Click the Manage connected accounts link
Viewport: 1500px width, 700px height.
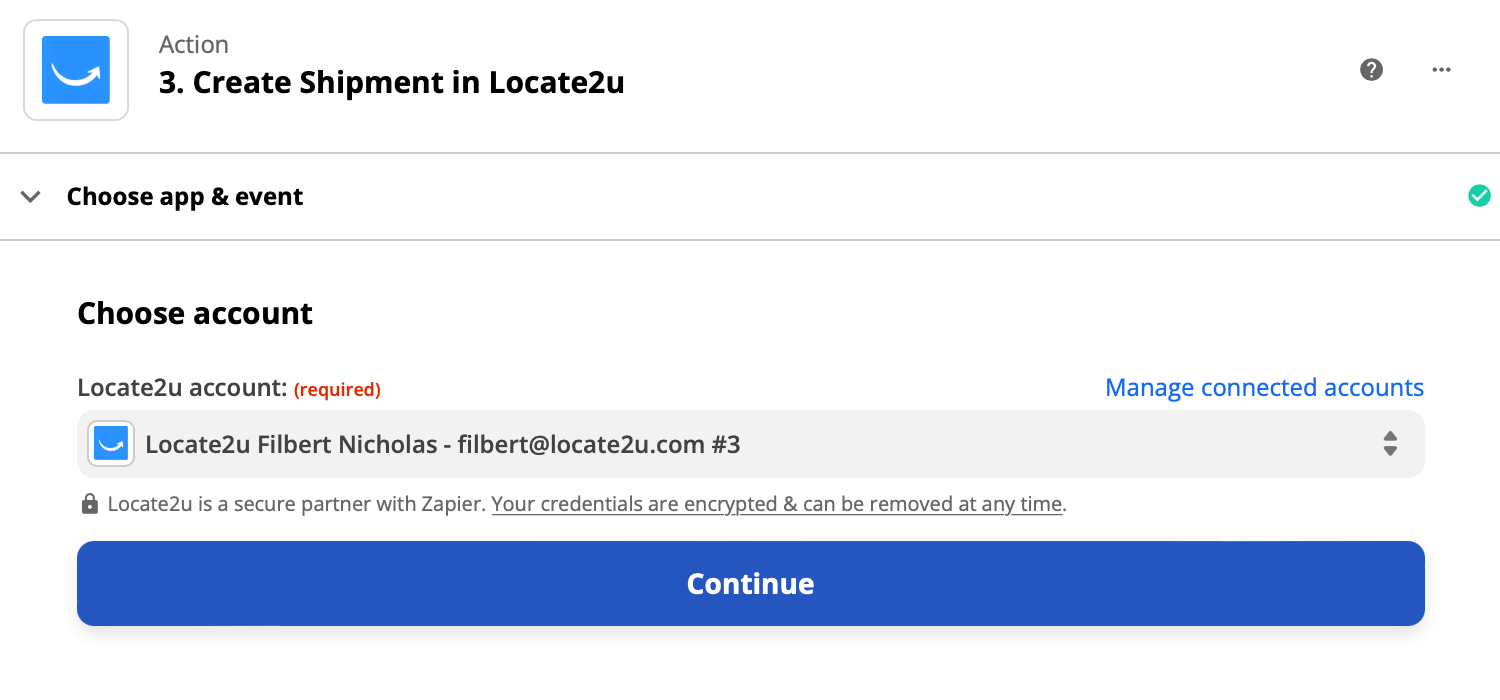tap(1264, 388)
